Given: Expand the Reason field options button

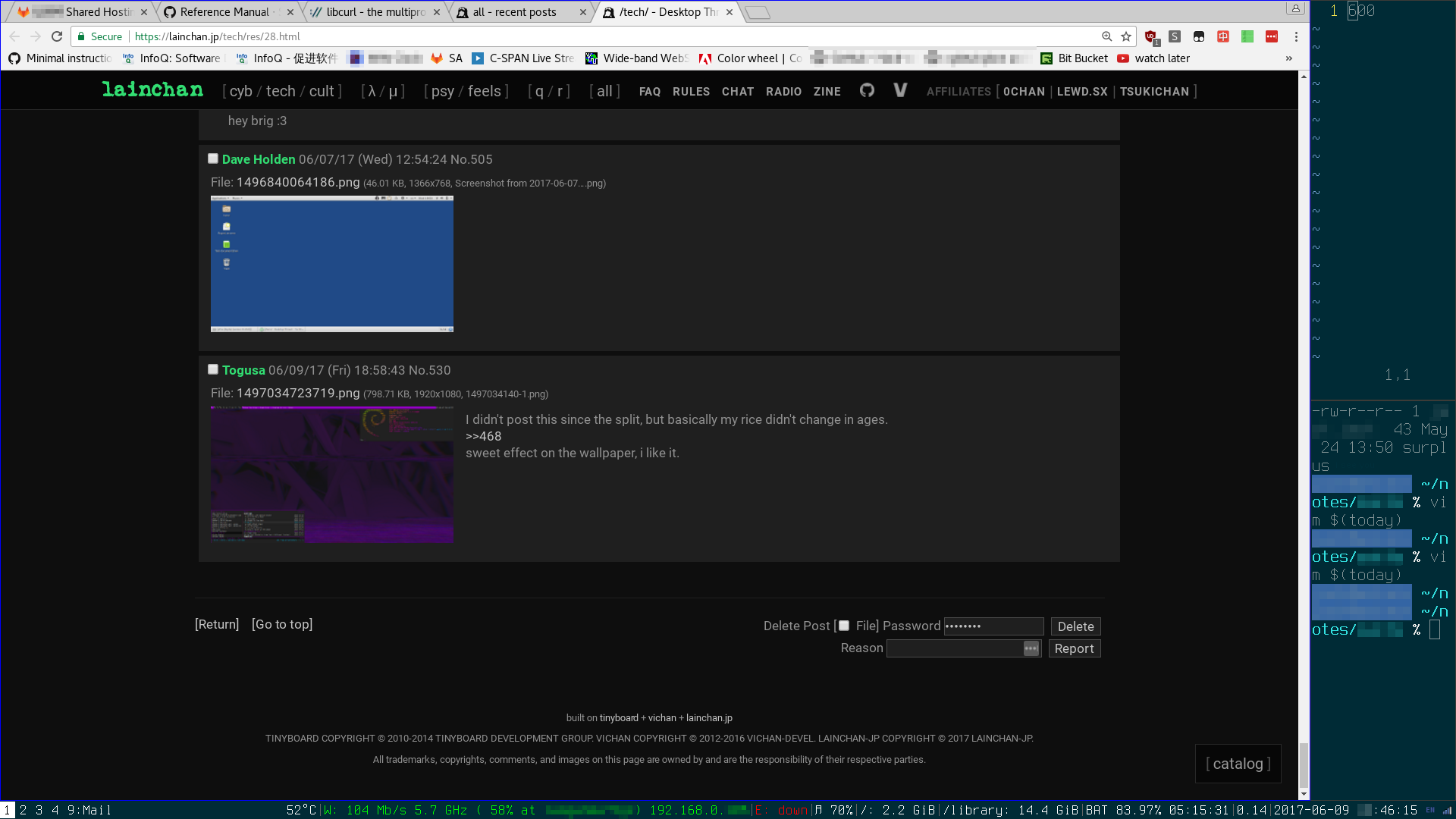Looking at the screenshot, I should [1031, 648].
